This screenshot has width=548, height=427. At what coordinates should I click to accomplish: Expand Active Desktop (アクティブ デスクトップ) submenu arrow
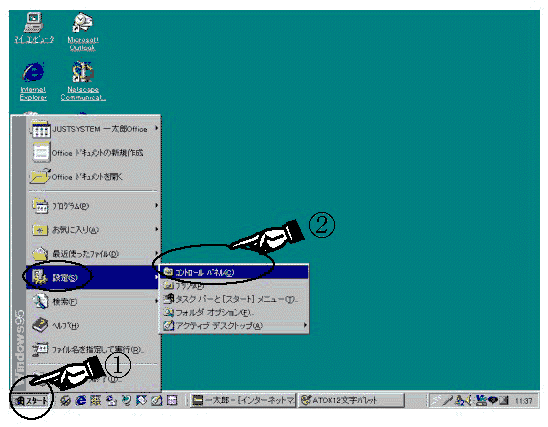click(x=305, y=325)
